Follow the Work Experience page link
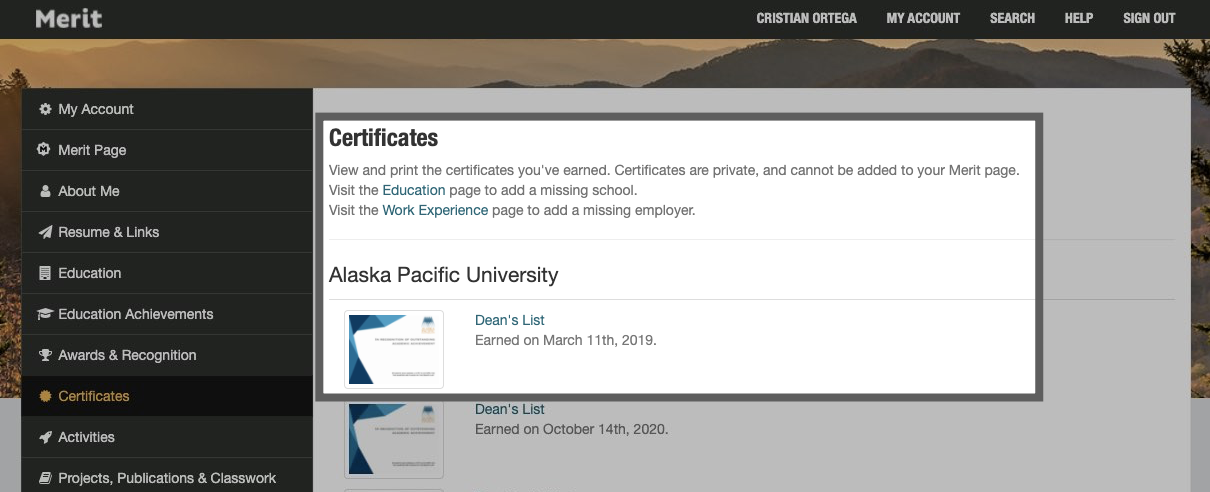The width and height of the screenshot is (1210, 492). [x=435, y=210]
